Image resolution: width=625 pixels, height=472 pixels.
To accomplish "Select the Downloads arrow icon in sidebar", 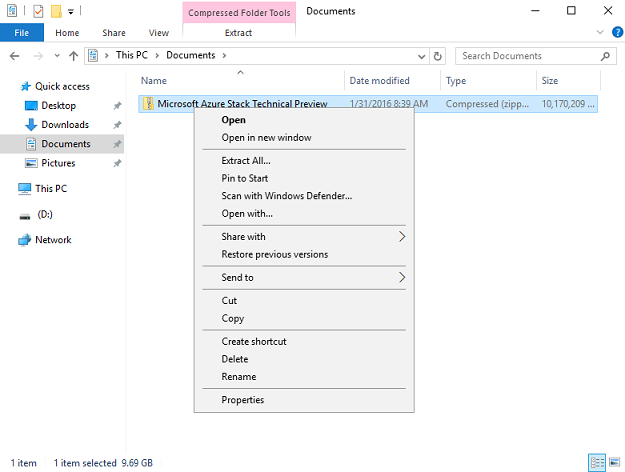I will click(31, 124).
